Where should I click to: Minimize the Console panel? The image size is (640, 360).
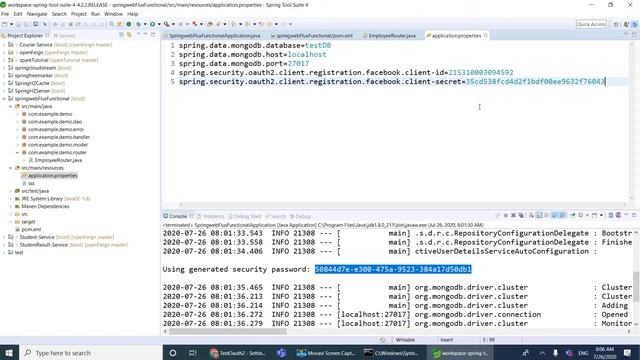tap(627, 215)
